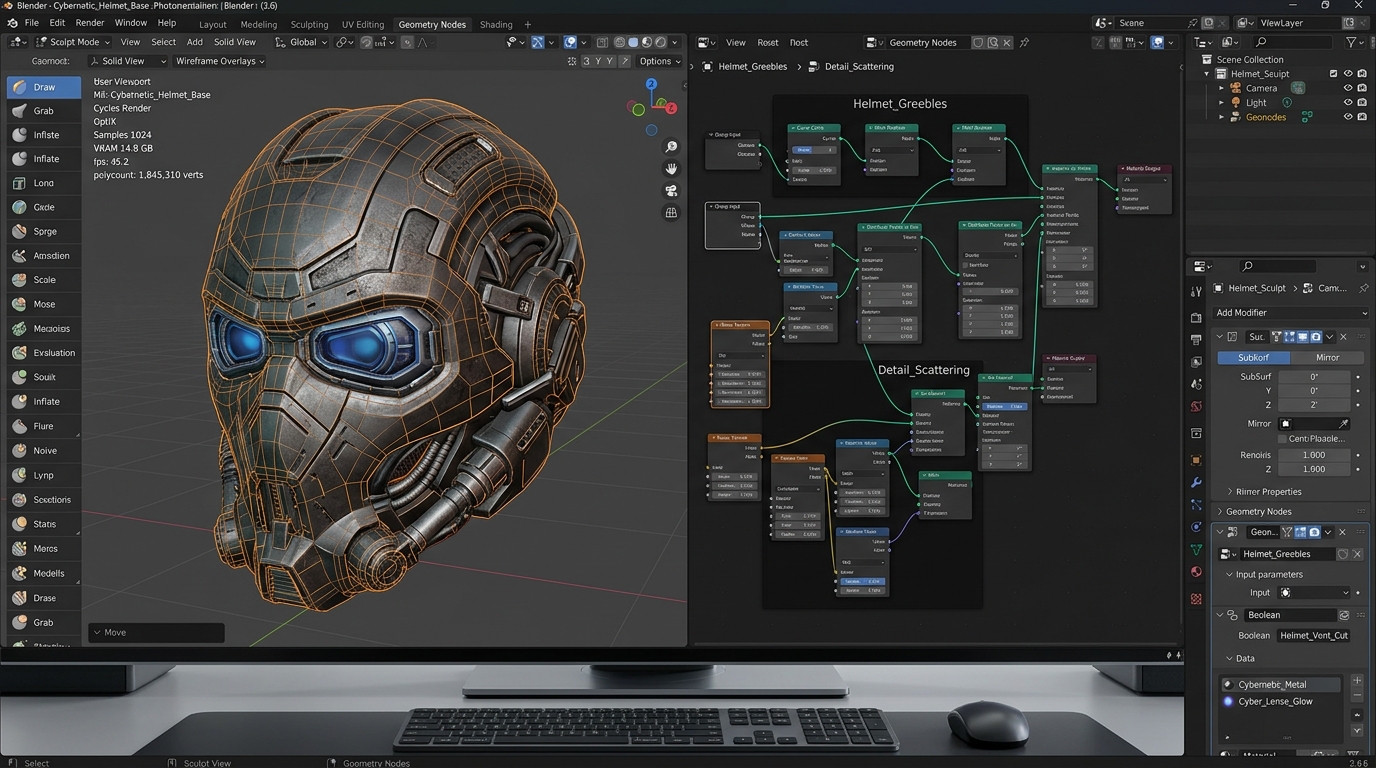Select the Inflste brush tool
The height and width of the screenshot is (768, 1376).
pyautogui.click(x=43, y=135)
